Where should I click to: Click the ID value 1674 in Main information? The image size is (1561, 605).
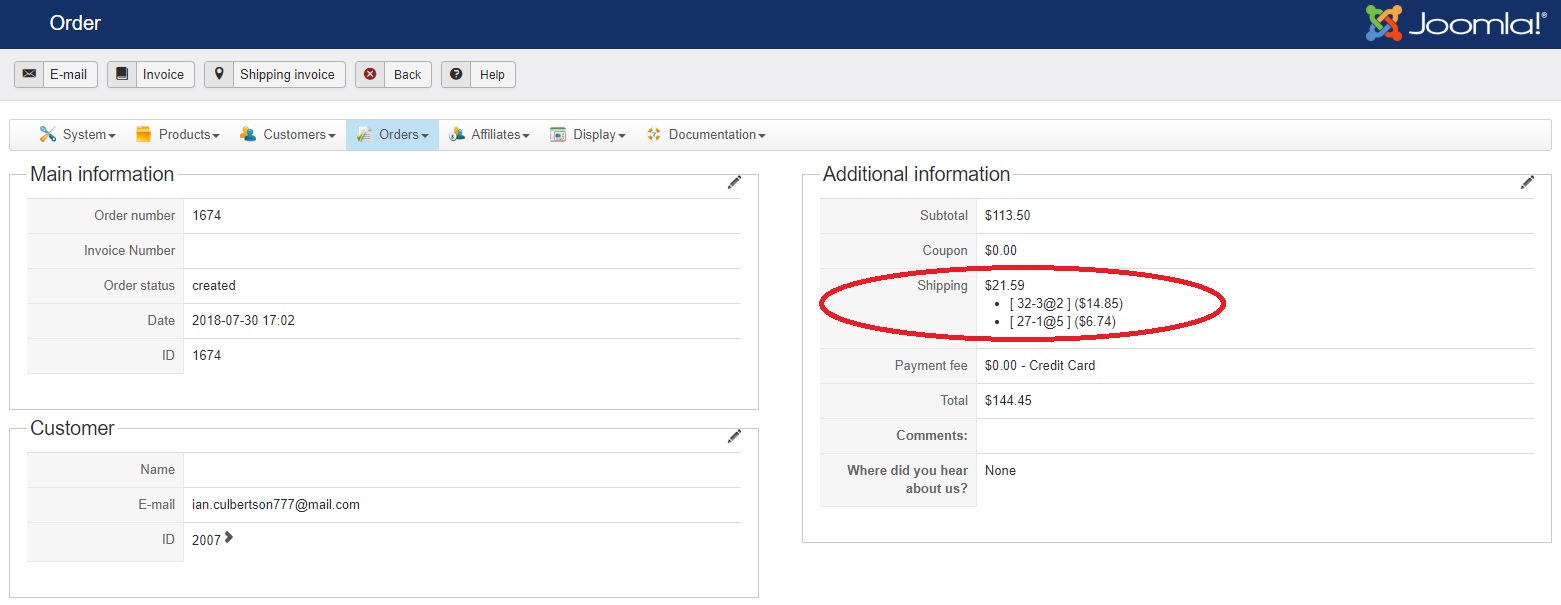point(207,355)
